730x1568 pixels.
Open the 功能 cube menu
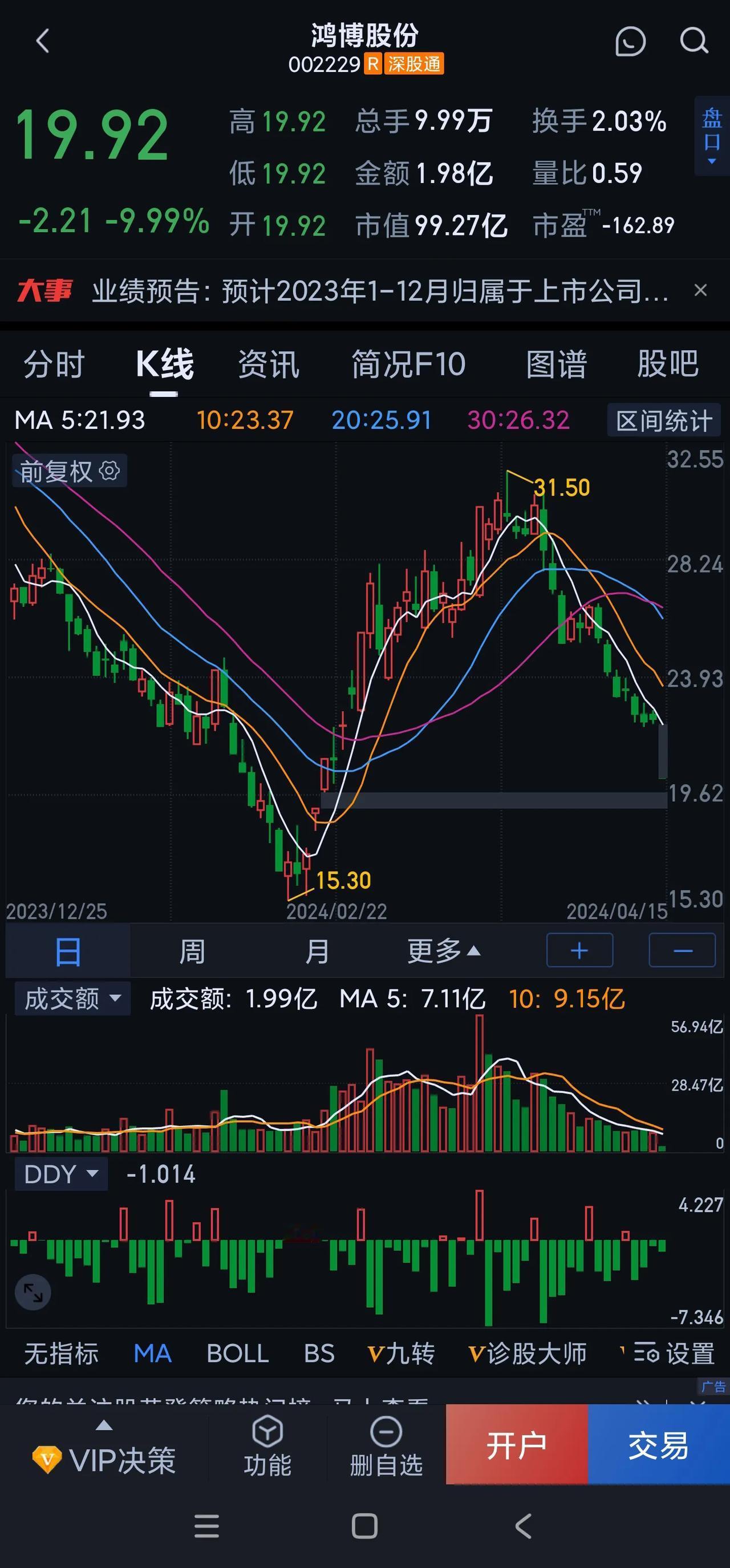(267, 1446)
